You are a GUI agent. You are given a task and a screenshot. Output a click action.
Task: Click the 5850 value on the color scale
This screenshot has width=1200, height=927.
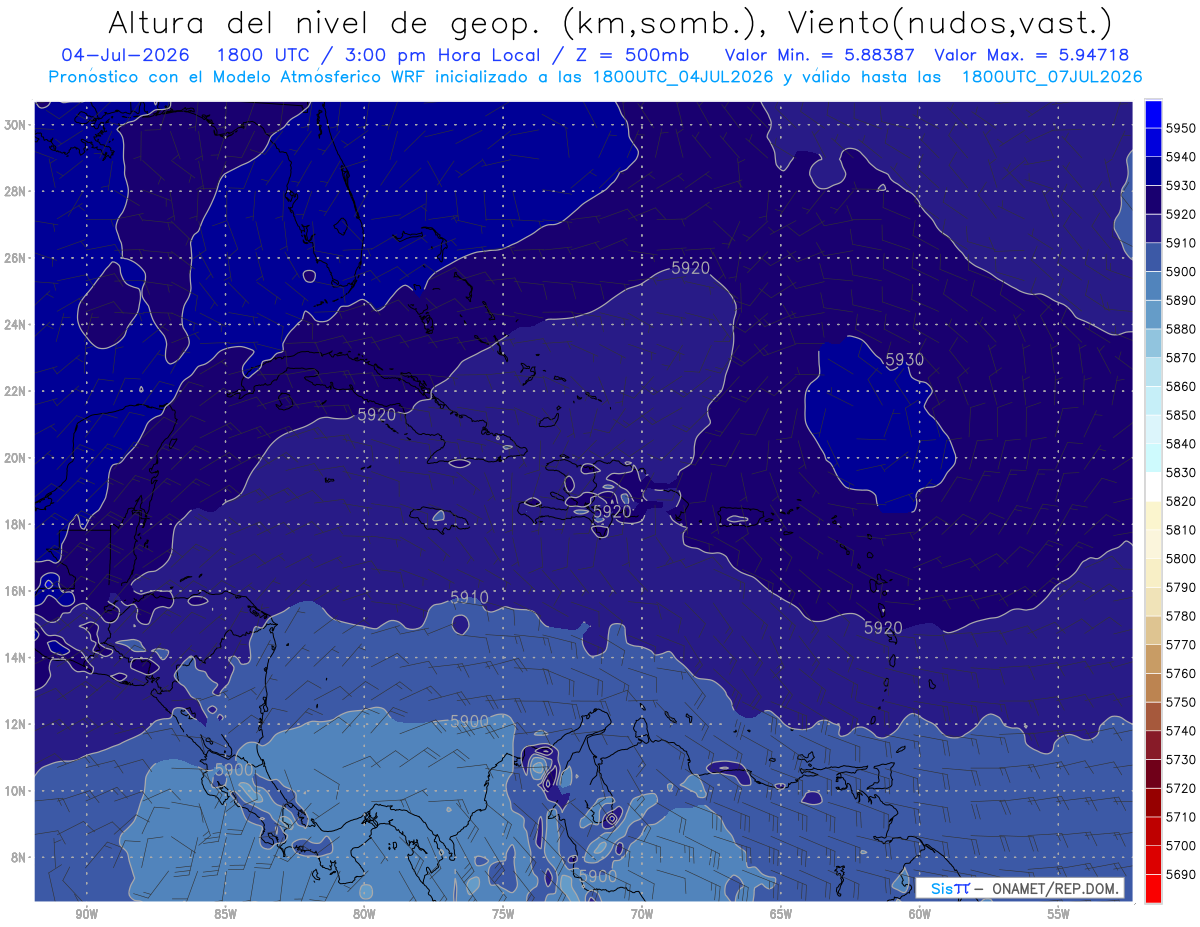pos(1180,415)
